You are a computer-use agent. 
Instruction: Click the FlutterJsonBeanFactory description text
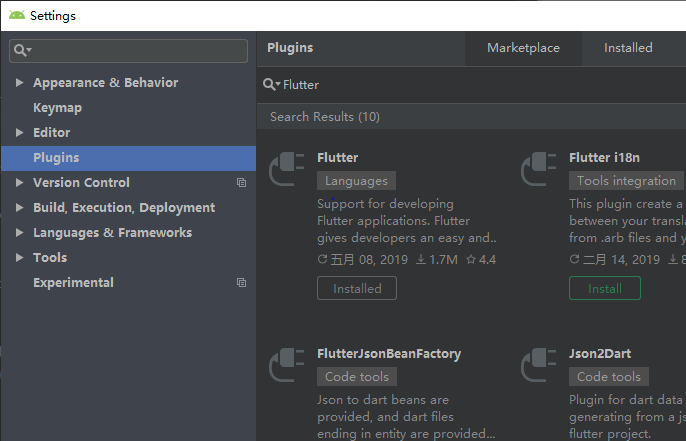click(x=406, y=416)
